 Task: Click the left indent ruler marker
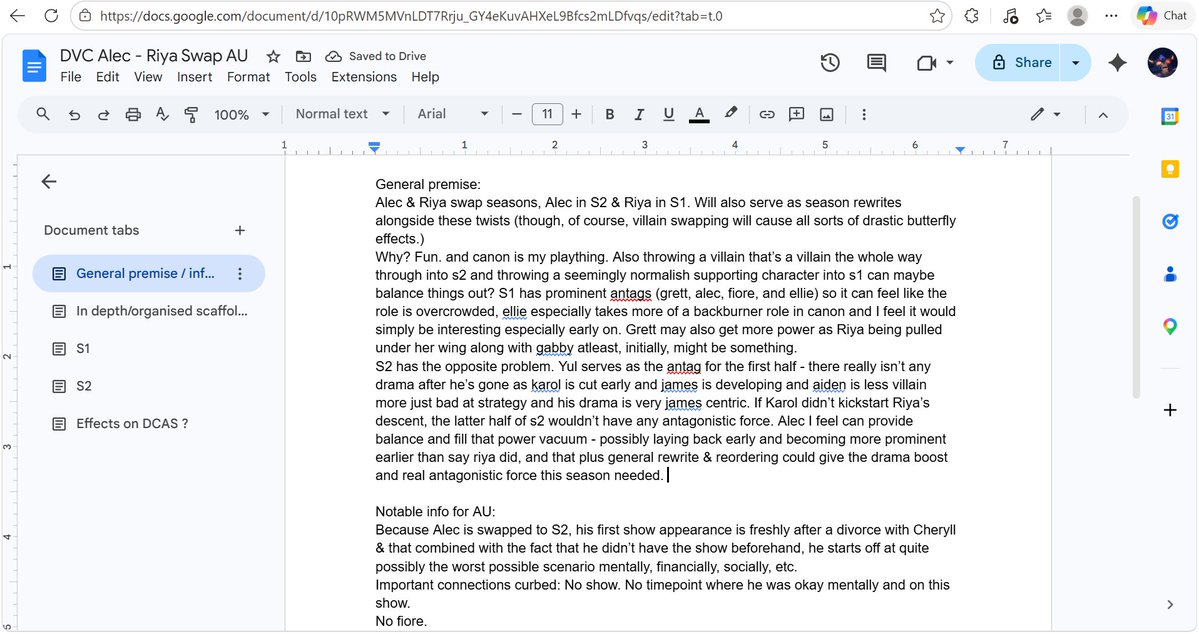pos(374,146)
